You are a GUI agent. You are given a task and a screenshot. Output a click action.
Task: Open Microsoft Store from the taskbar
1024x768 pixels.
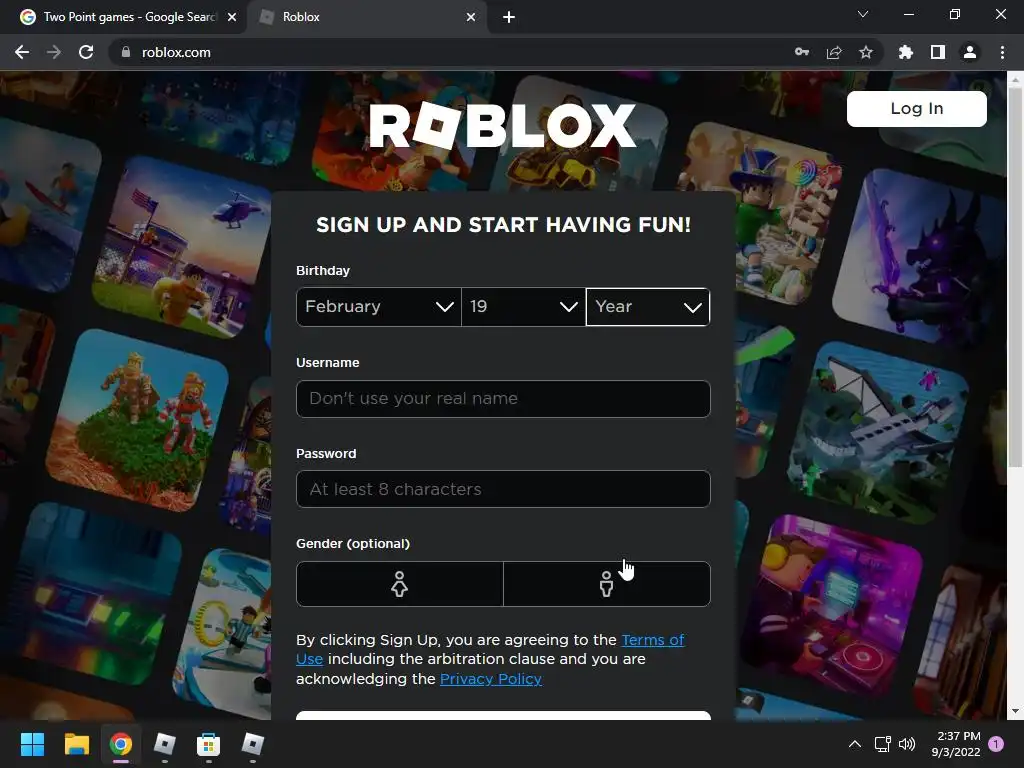coord(208,744)
